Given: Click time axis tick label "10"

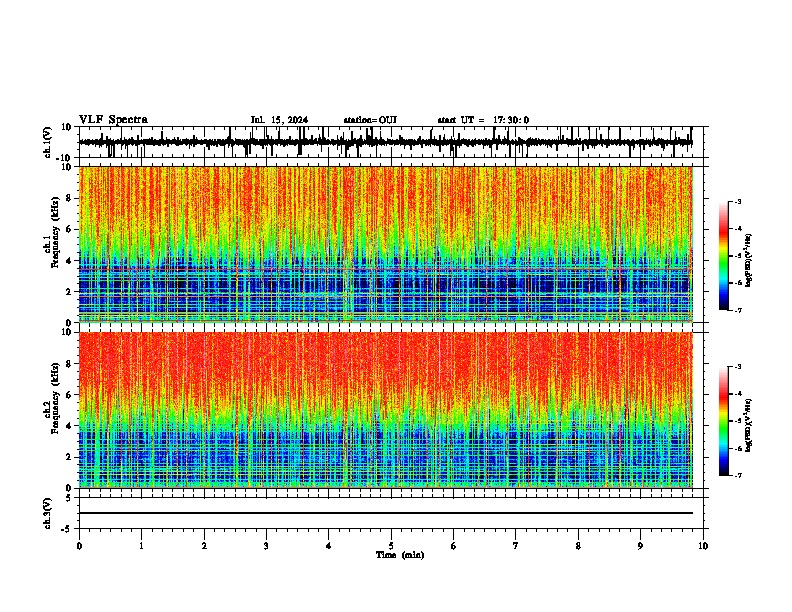Looking at the screenshot, I should (x=703, y=546).
